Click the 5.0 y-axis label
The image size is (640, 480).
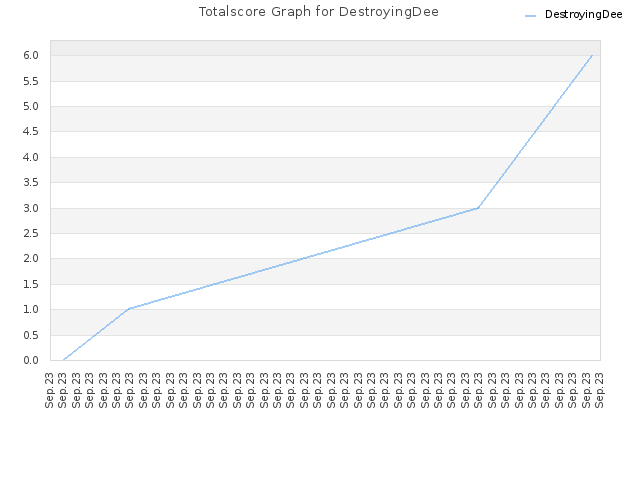coord(31,107)
